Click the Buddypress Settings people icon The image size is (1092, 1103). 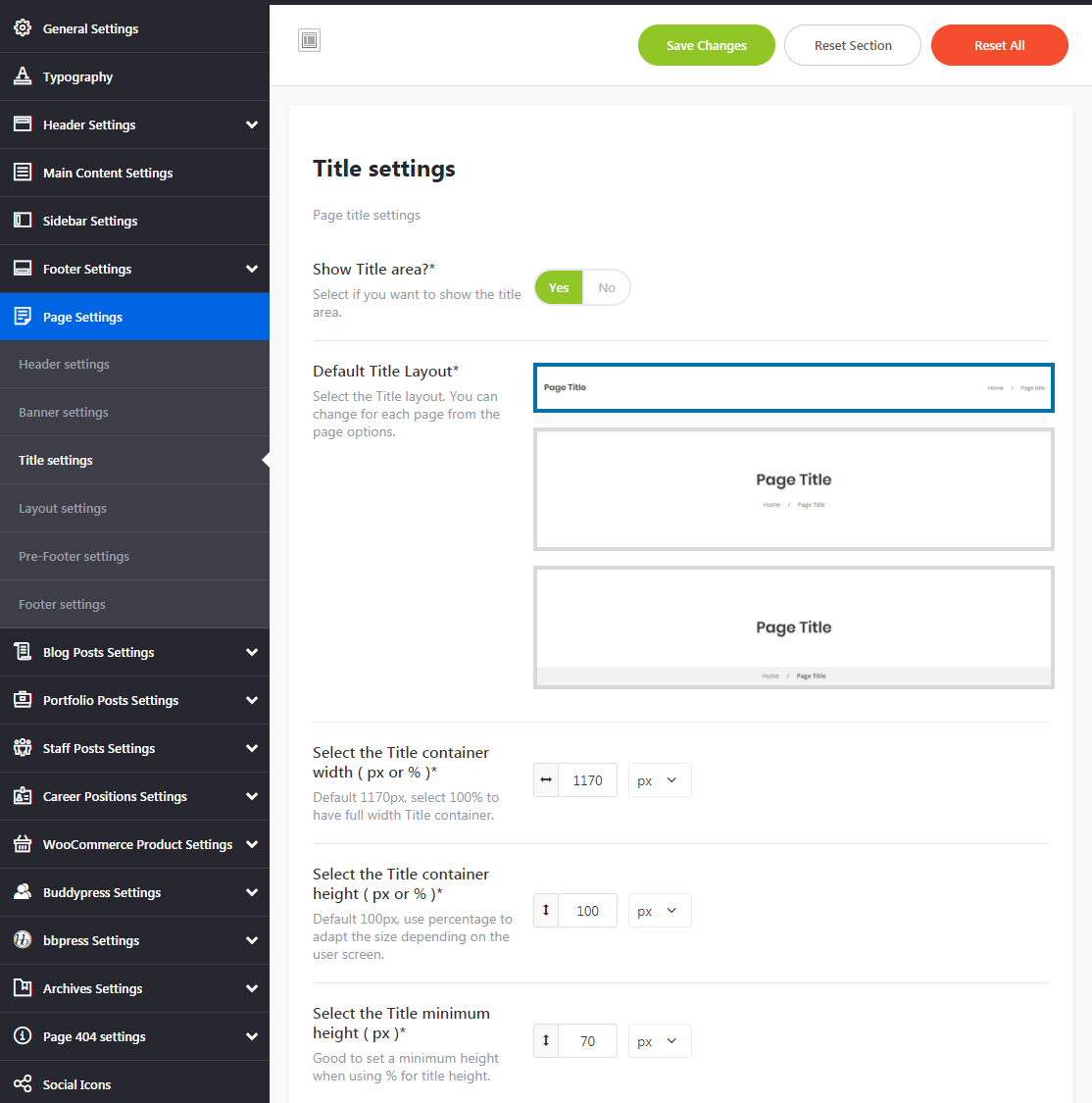tap(23, 892)
